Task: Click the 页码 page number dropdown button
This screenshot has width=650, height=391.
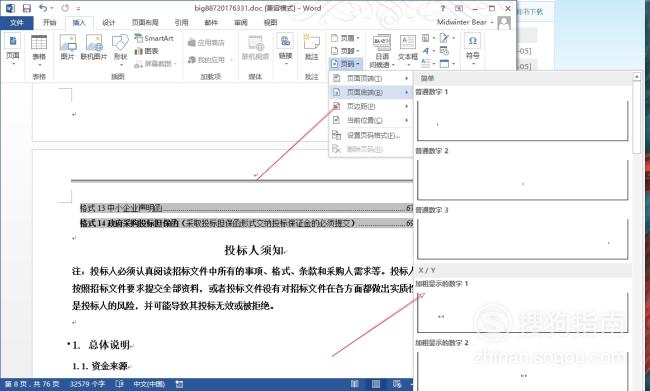Action: click(x=346, y=64)
